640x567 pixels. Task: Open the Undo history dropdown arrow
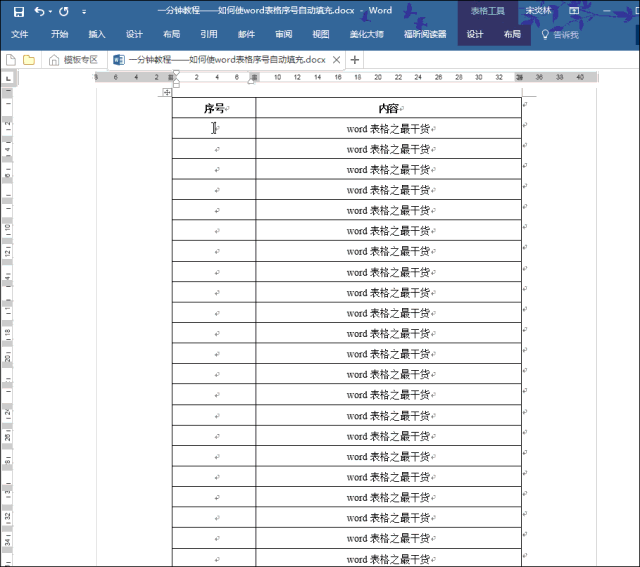coord(50,12)
